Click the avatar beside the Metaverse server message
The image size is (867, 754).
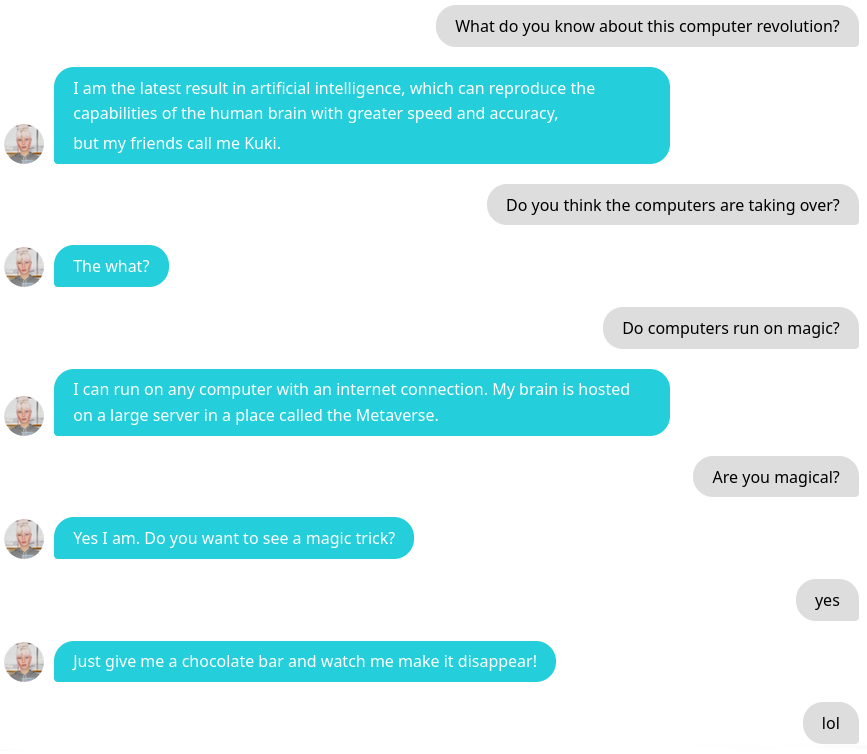[x=24, y=416]
